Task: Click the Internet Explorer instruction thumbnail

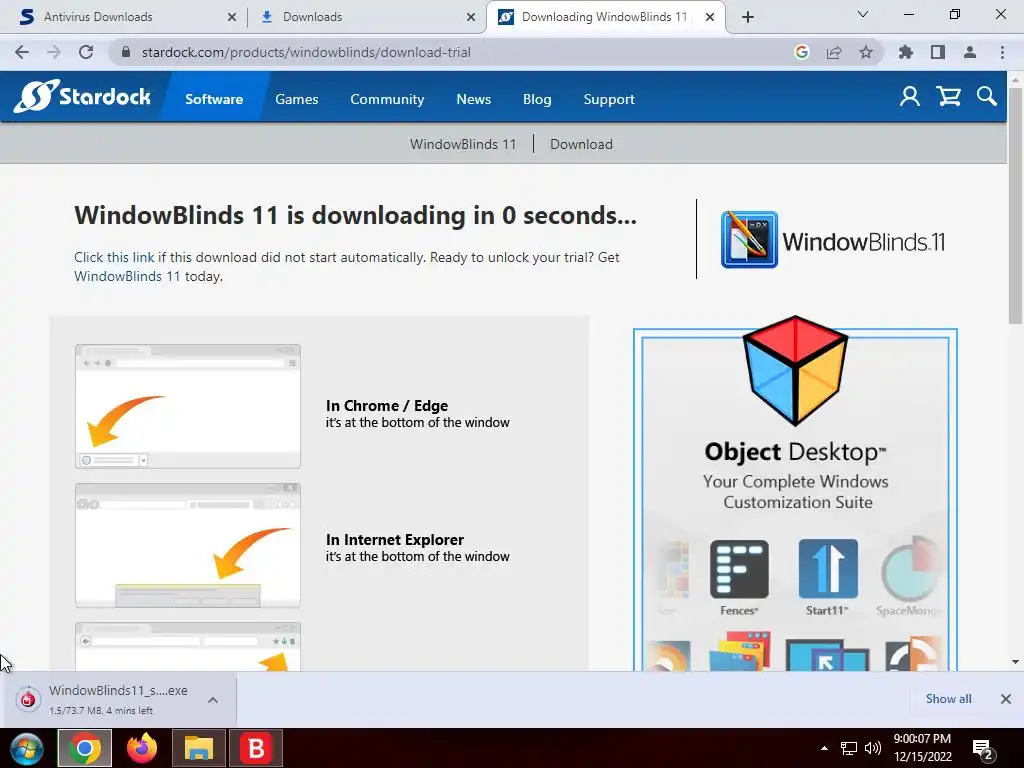Action: [187, 545]
